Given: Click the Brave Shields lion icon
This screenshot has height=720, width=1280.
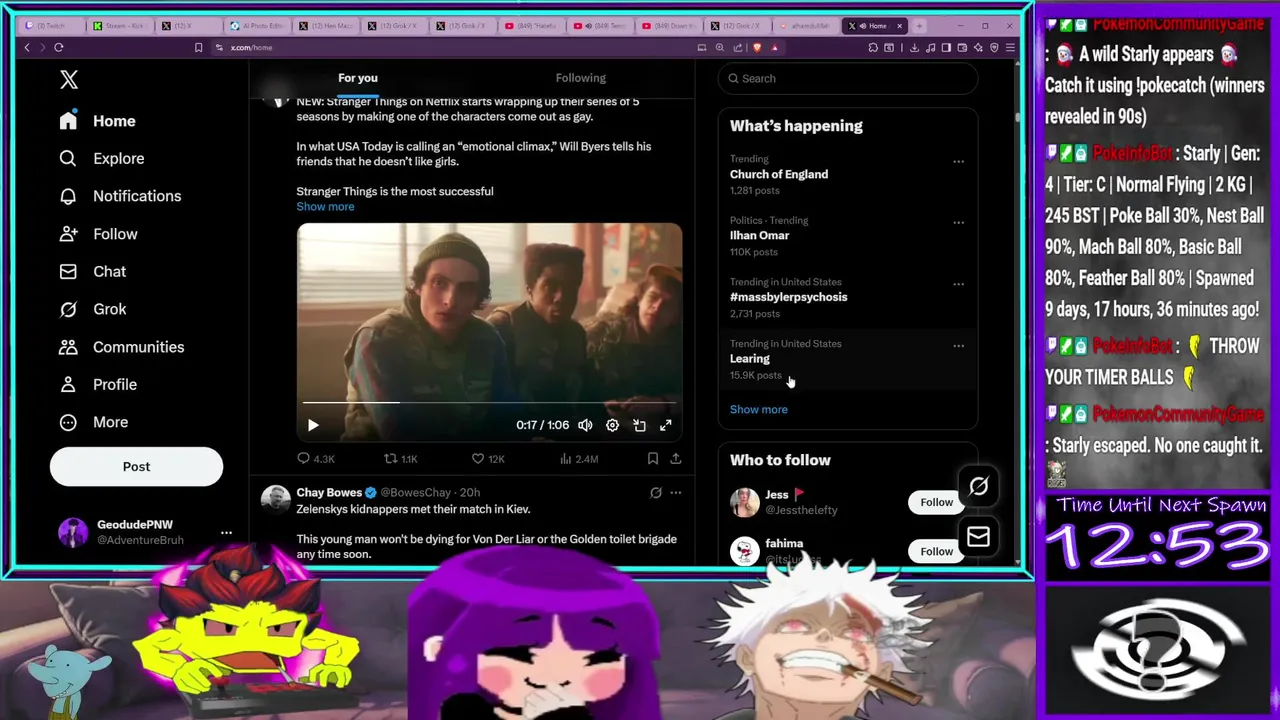Looking at the screenshot, I should click(x=757, y=47).
